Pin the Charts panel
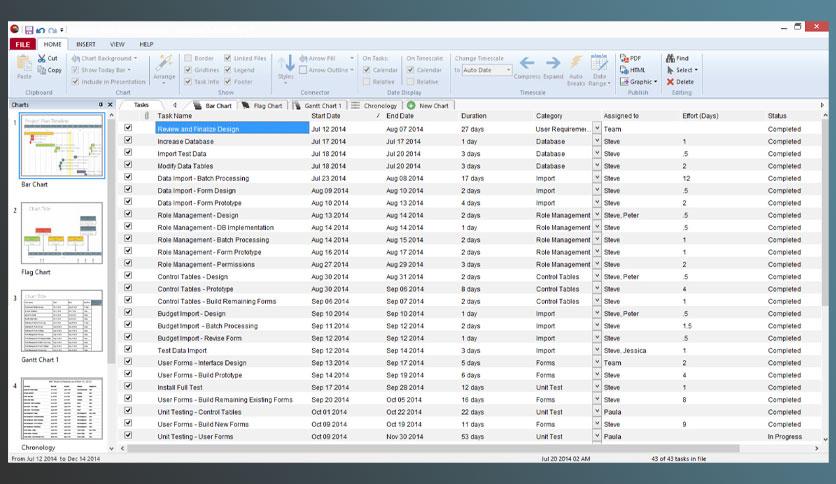 (x=100, y=104)
